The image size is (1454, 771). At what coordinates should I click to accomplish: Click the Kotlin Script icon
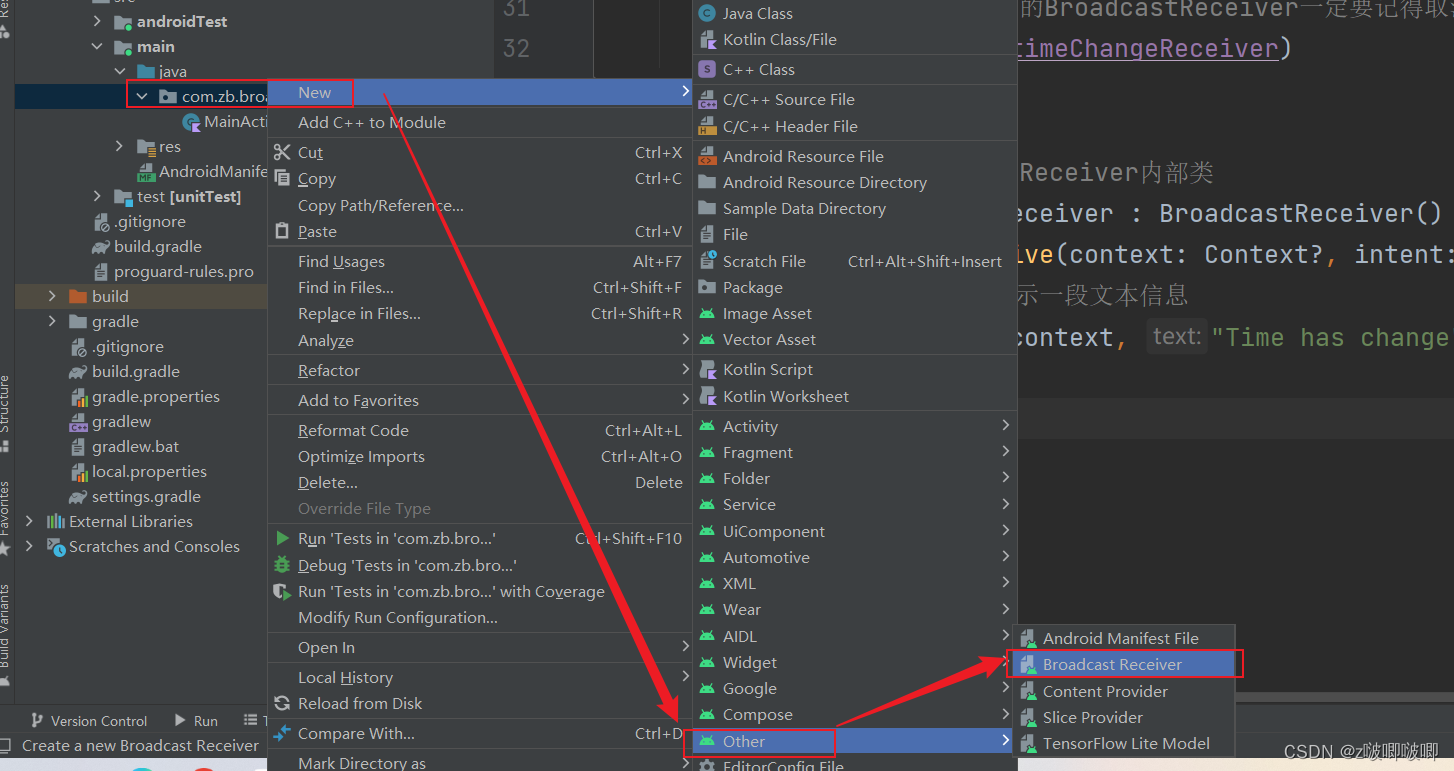[x=707, y=370]
